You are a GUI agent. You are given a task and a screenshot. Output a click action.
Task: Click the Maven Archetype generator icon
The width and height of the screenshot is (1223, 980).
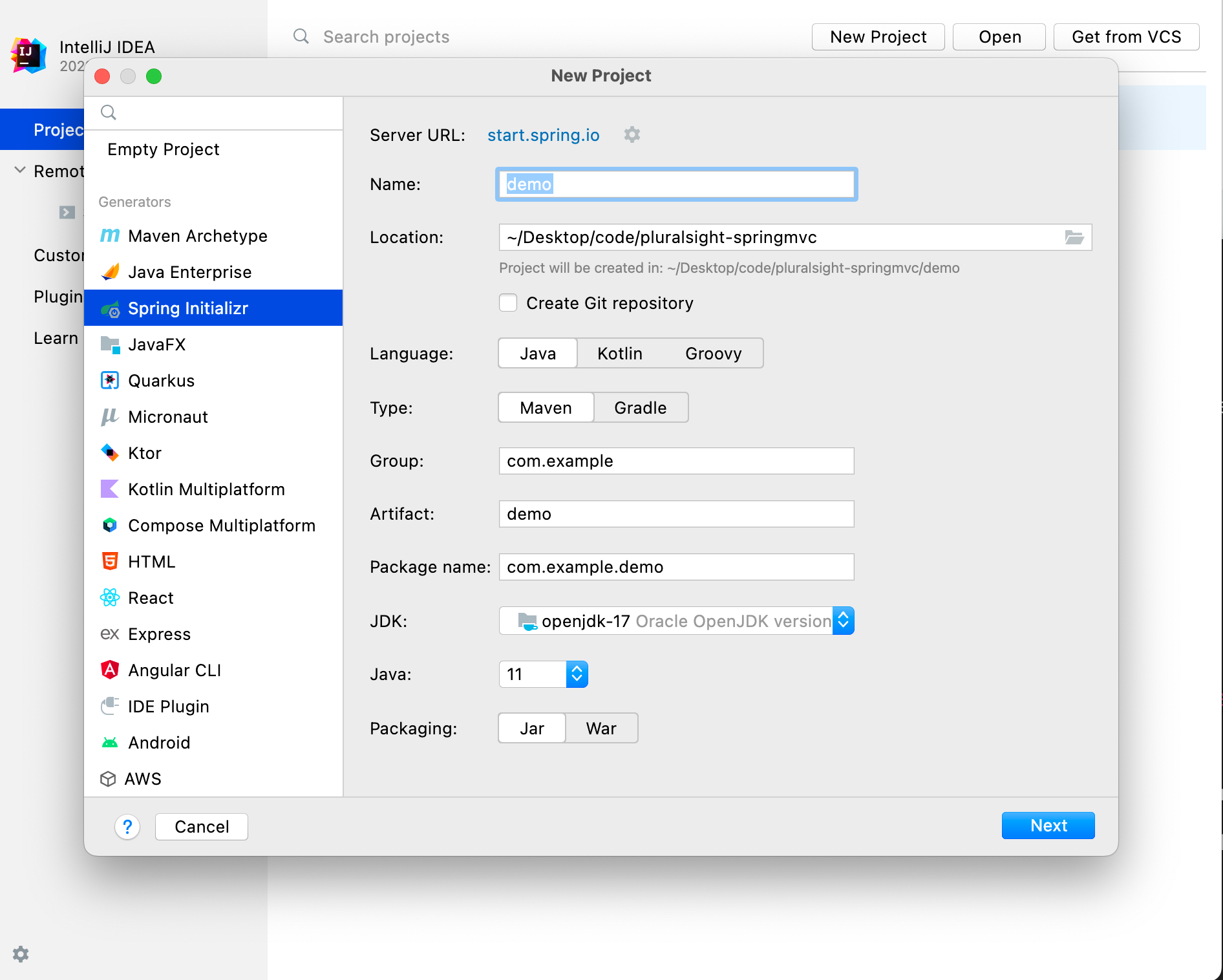(x=110, y=236)
